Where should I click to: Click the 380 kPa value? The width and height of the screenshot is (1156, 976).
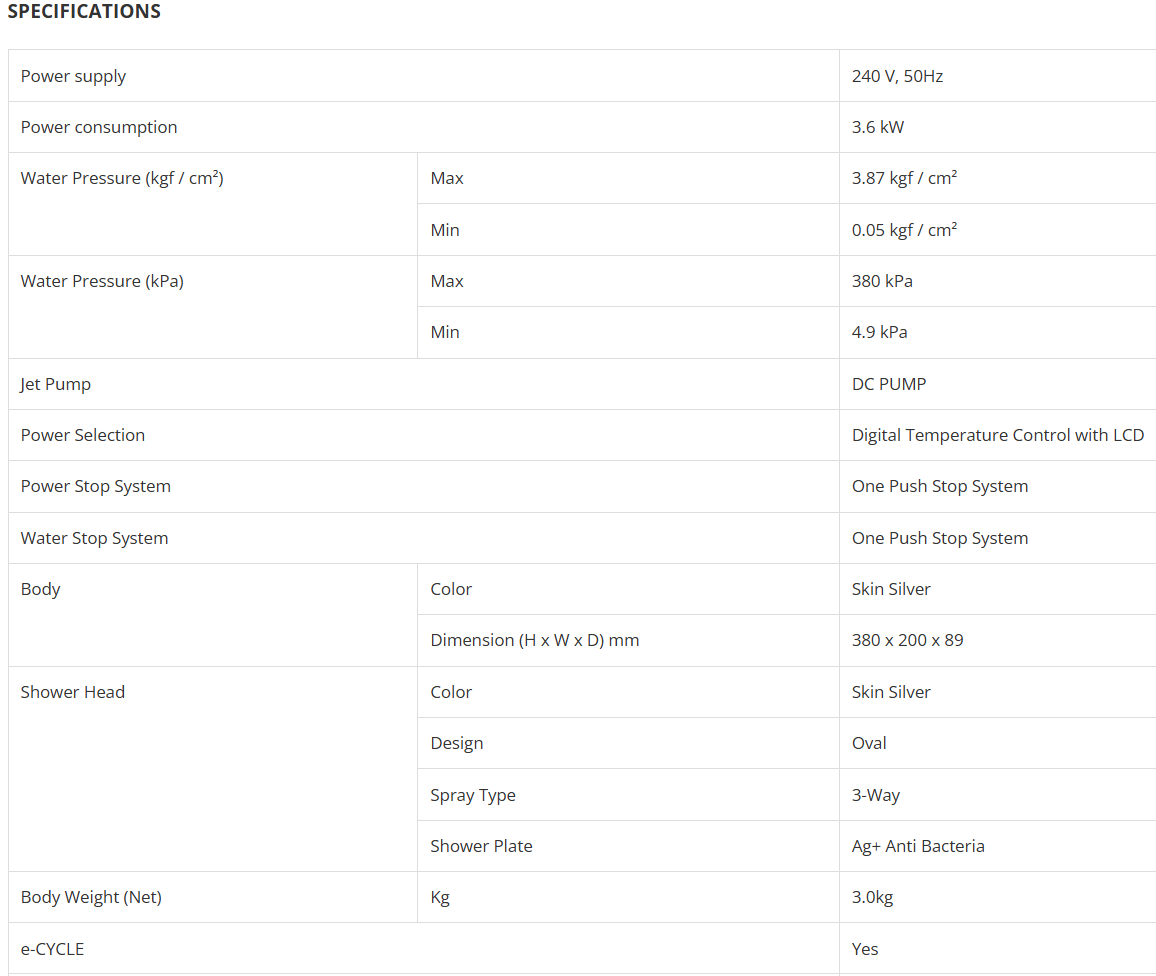(882, 281)
